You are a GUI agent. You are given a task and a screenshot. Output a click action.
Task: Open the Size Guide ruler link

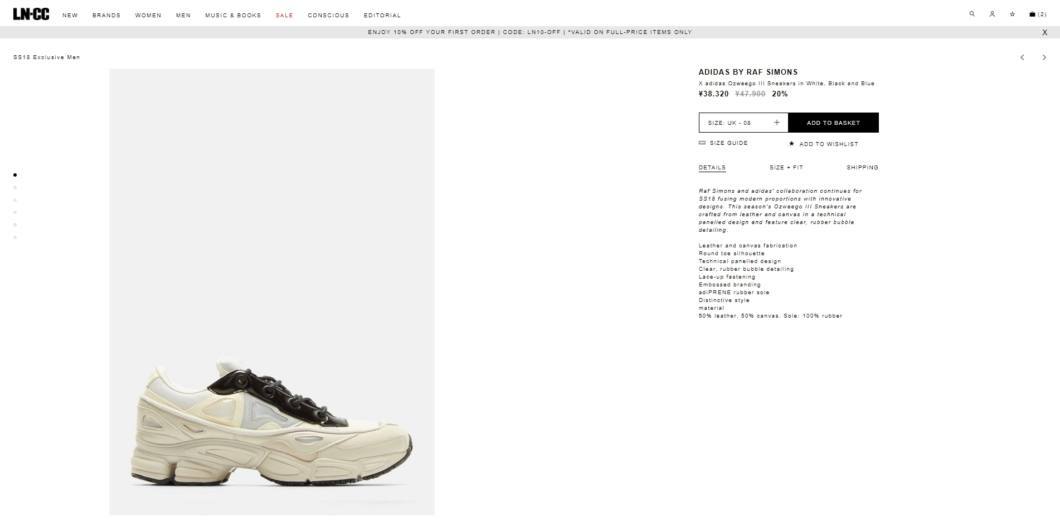723,143
